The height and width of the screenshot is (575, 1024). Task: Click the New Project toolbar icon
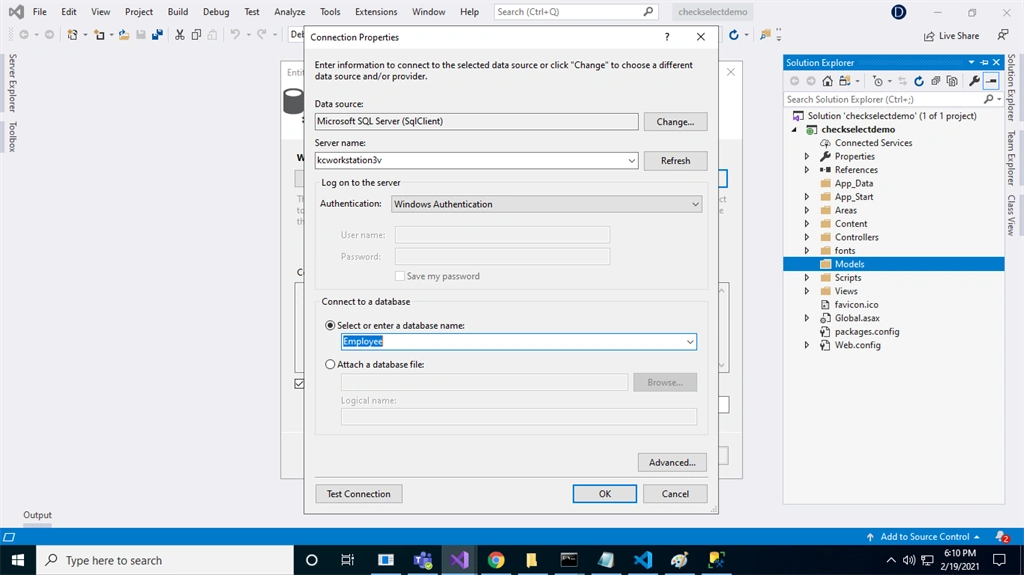click(72, 35)
